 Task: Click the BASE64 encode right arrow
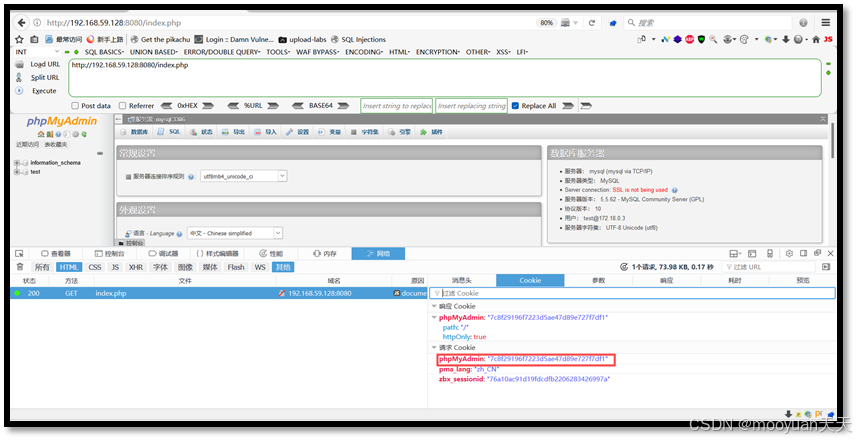(x=343, y=106)
